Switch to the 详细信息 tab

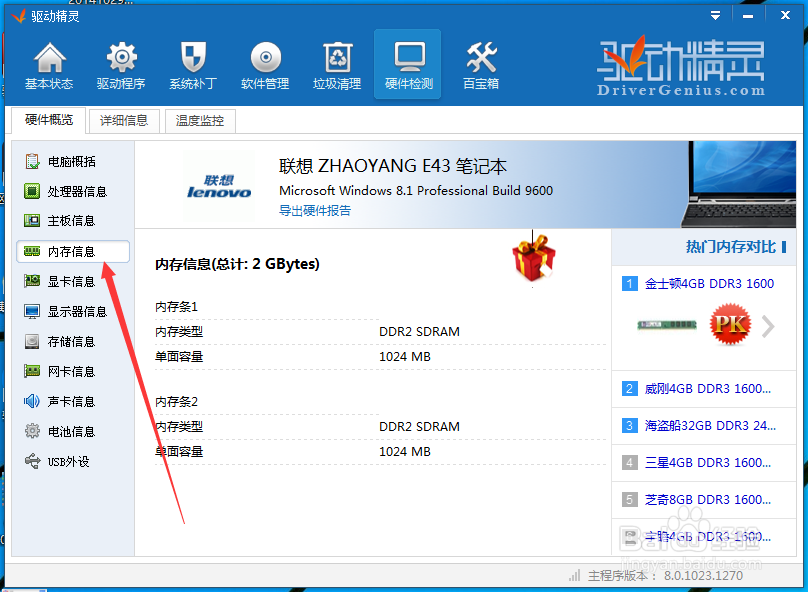pos(124,121)
